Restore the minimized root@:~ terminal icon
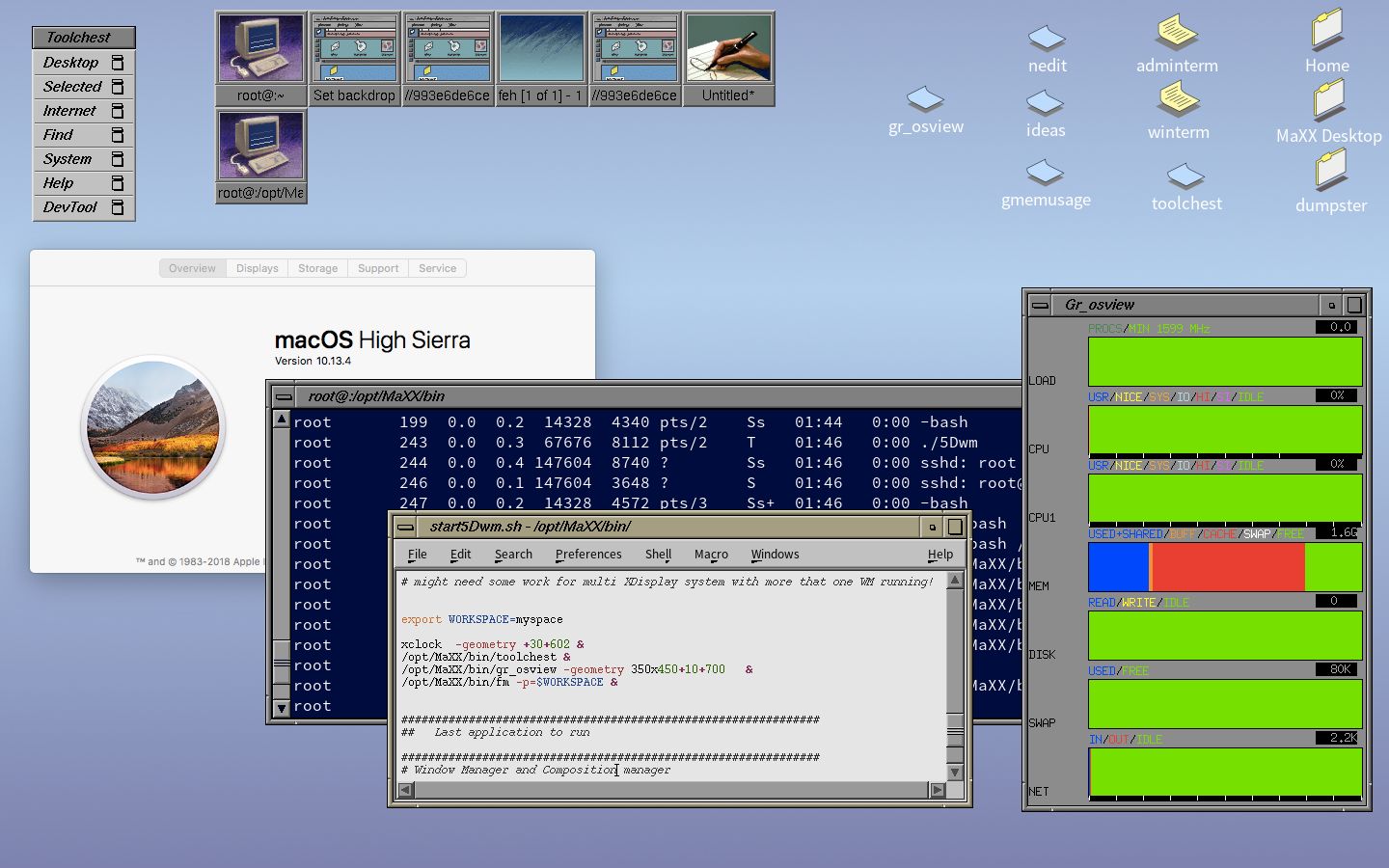 (260, 46)
